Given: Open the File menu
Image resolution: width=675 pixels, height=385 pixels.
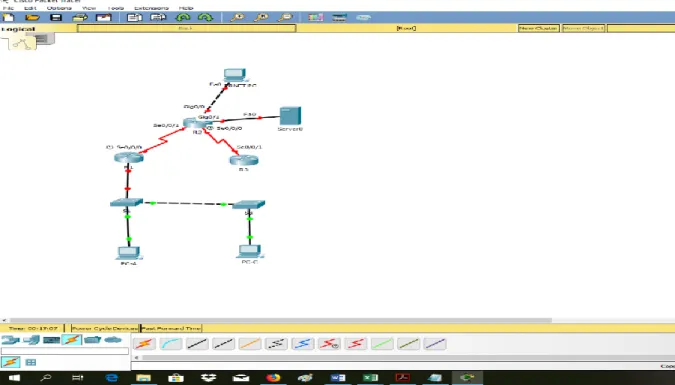Looking at the screenshot, I should point(8,8).
